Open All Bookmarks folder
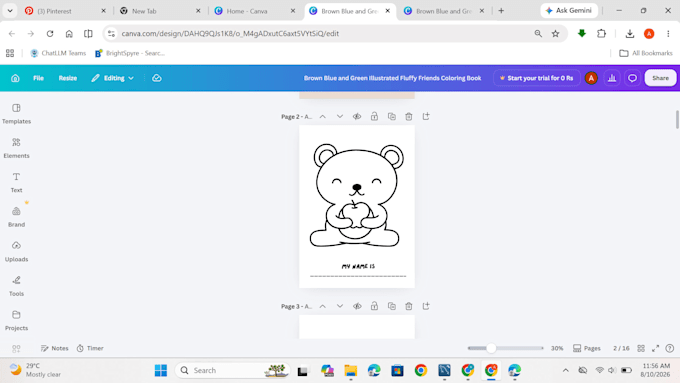Viewport: 680px width, 383px height. [646, 53]
